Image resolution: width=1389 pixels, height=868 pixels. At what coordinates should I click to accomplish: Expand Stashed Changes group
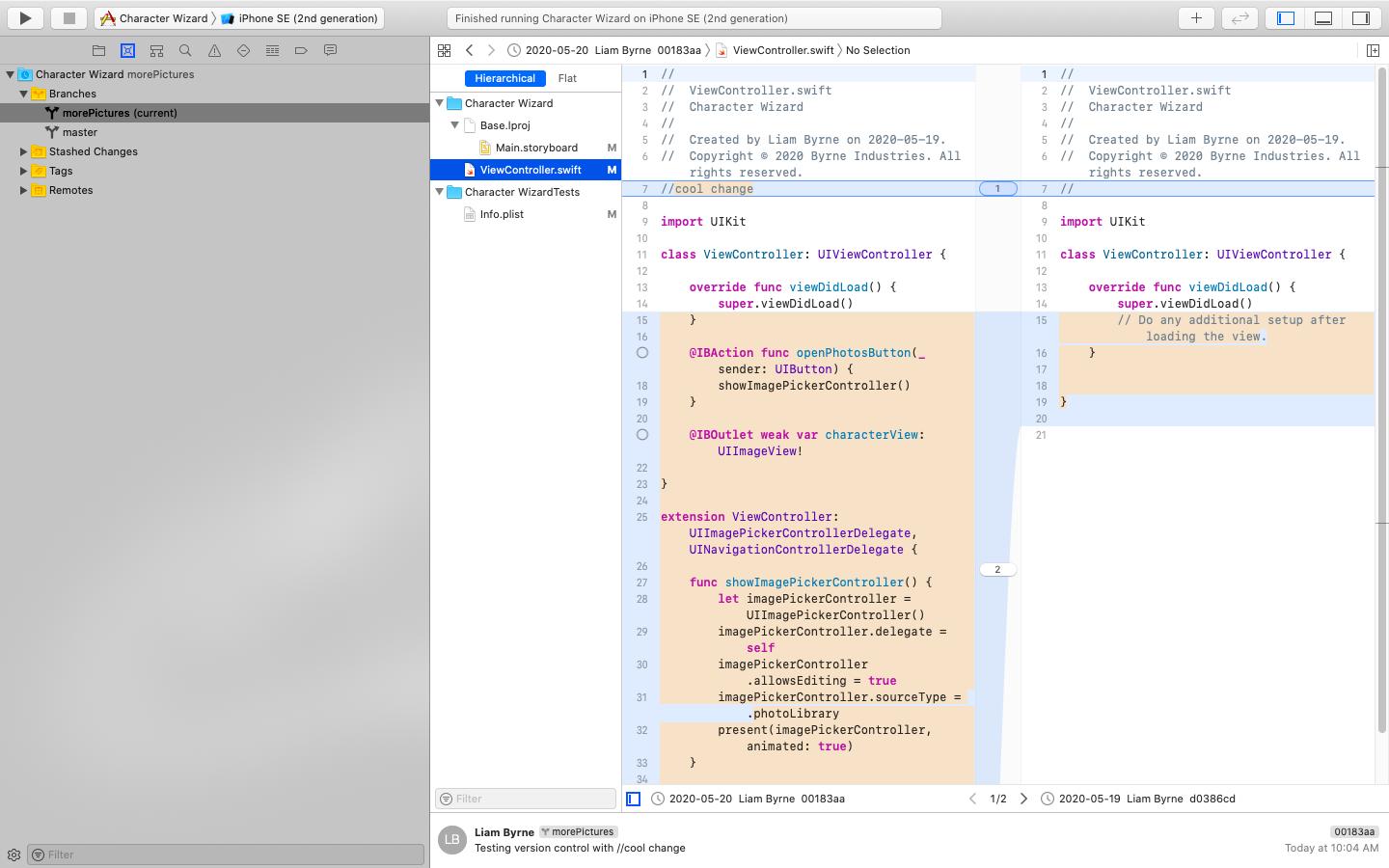23,151
